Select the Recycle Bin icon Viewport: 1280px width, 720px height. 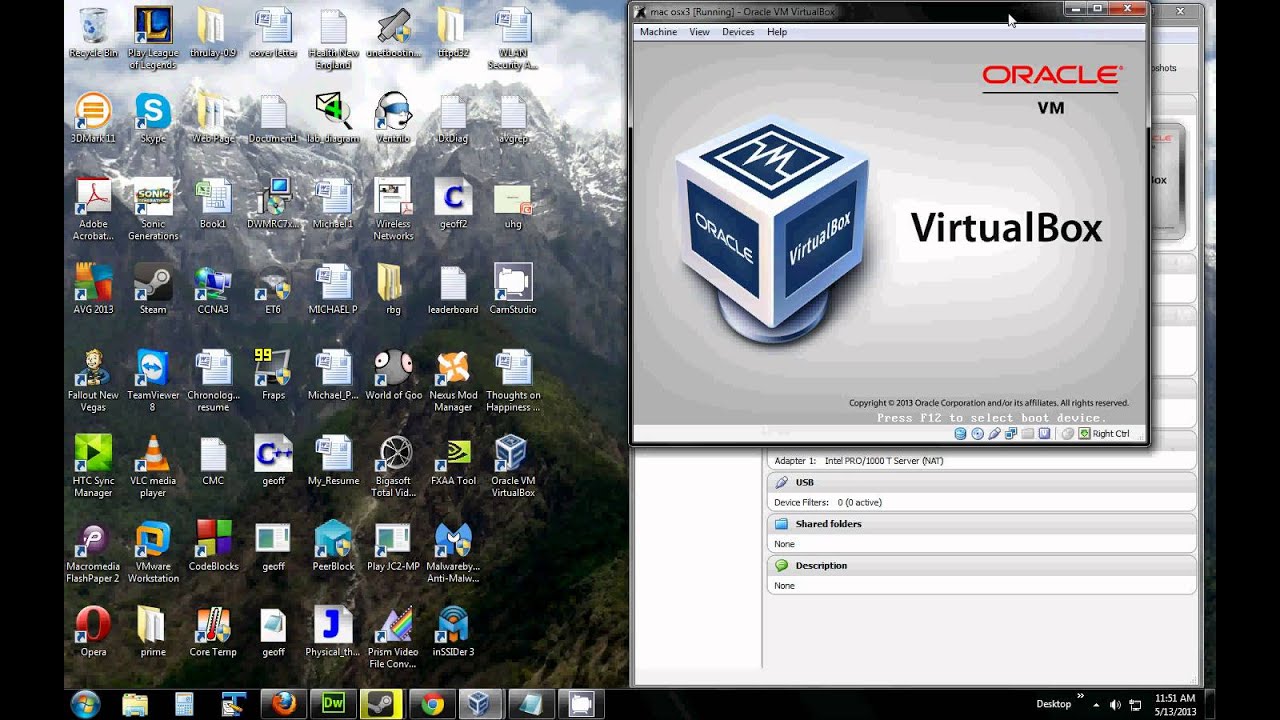(x=93, y=33)
